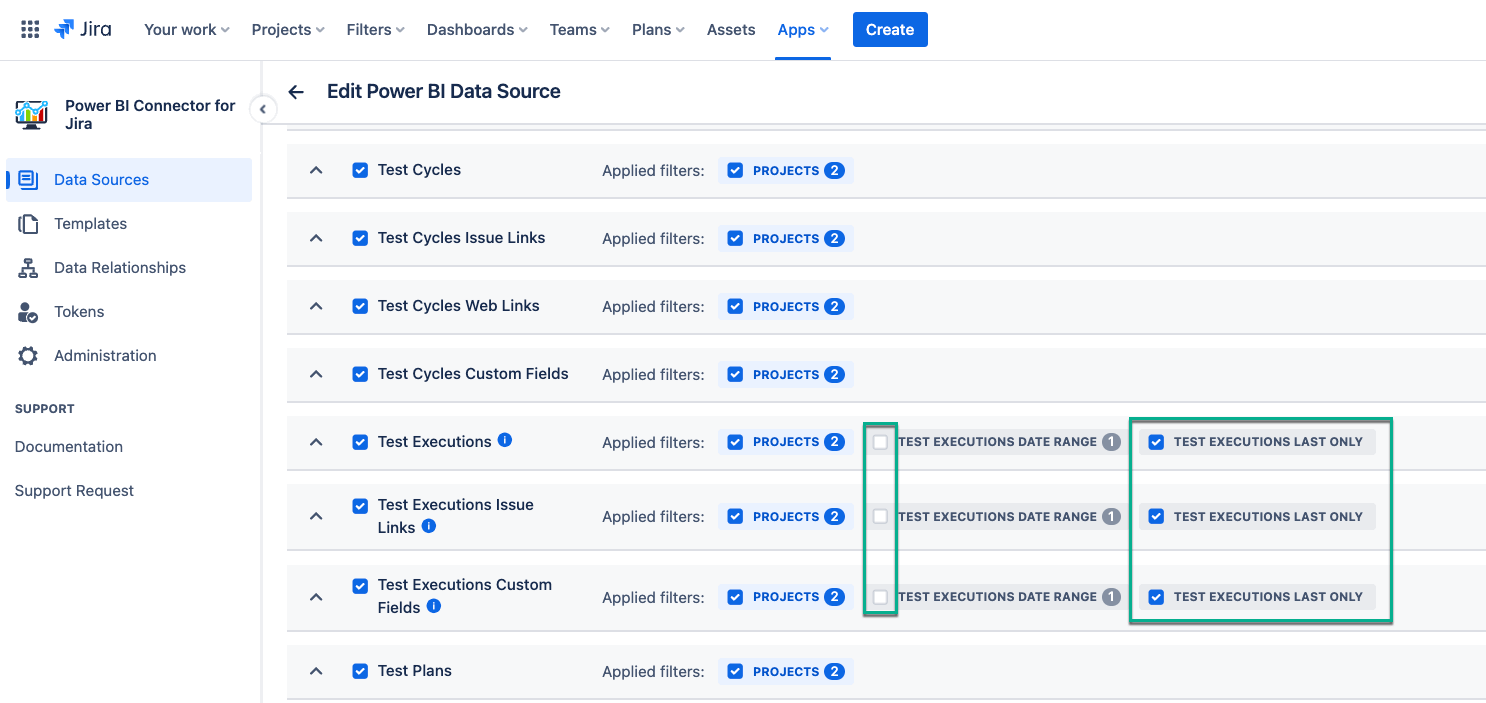Image resolution: width=1486 pixels, height=703 pixels.
Task: Go to Templates in the sidebar
Action: point(90,224)
